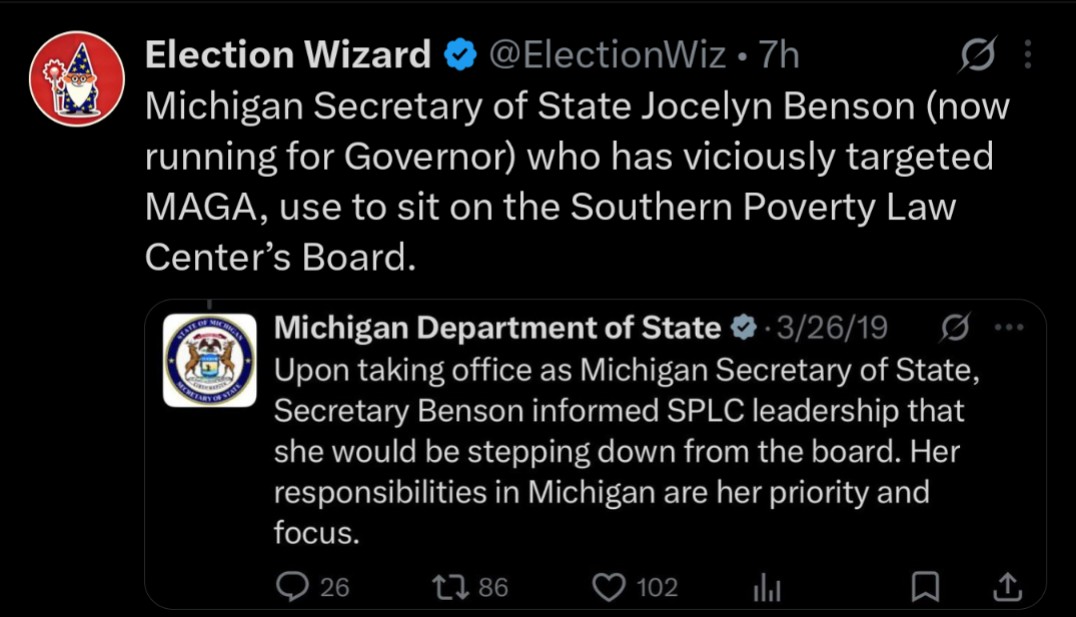Like the post with the heart icon

pyautogui.click(x=609, y=587)
